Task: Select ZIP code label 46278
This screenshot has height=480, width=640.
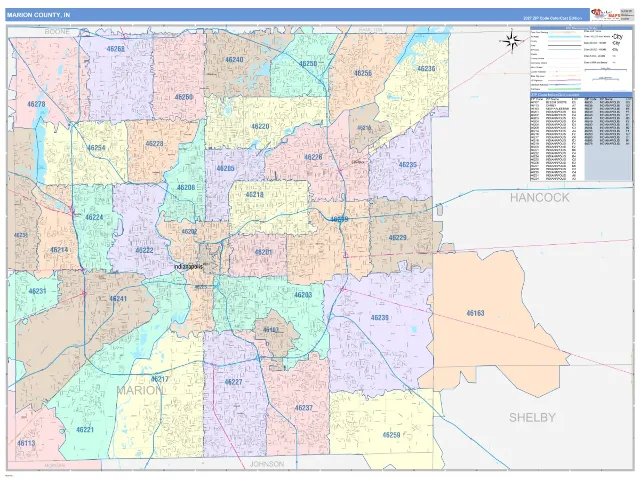Action: pos(36,104)
